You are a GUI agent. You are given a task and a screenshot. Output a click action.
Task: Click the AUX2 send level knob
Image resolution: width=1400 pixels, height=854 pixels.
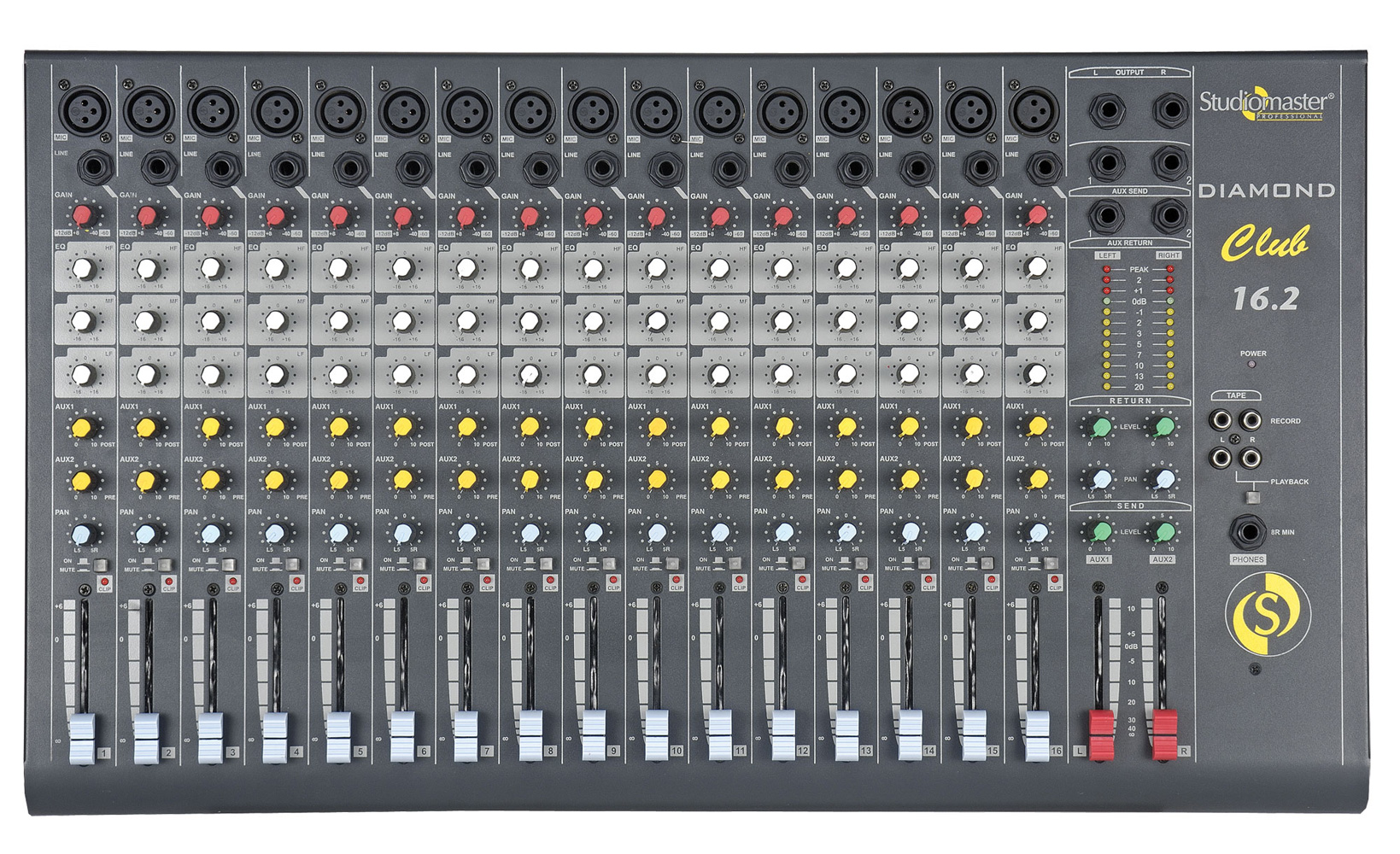click(1163, 533)
